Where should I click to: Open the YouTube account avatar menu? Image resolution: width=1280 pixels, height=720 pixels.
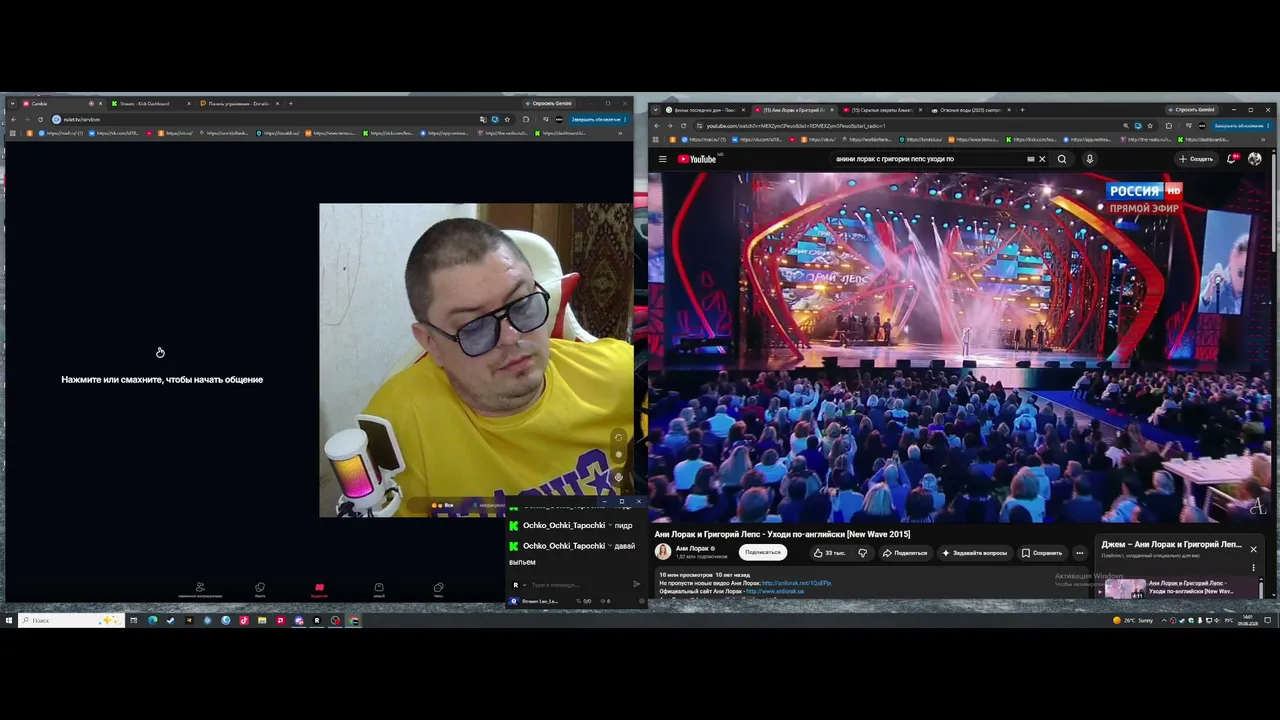1255,159
